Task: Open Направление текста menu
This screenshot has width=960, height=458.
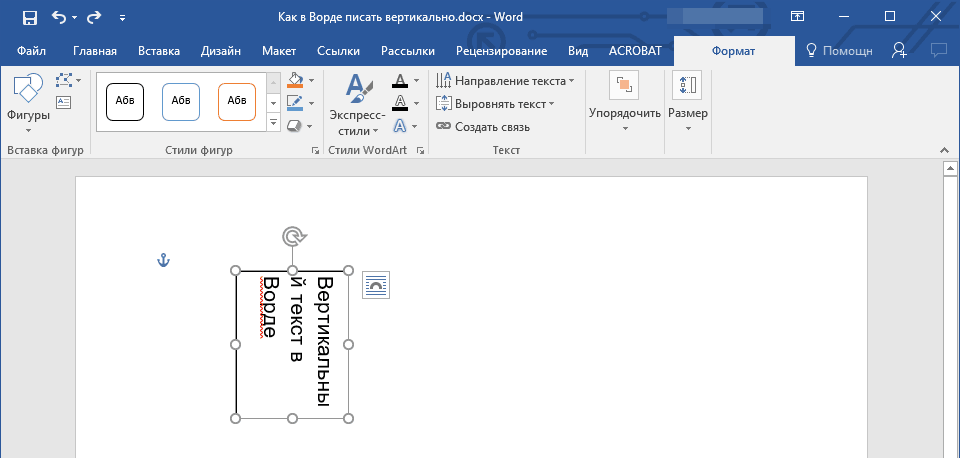Action: 506,81
